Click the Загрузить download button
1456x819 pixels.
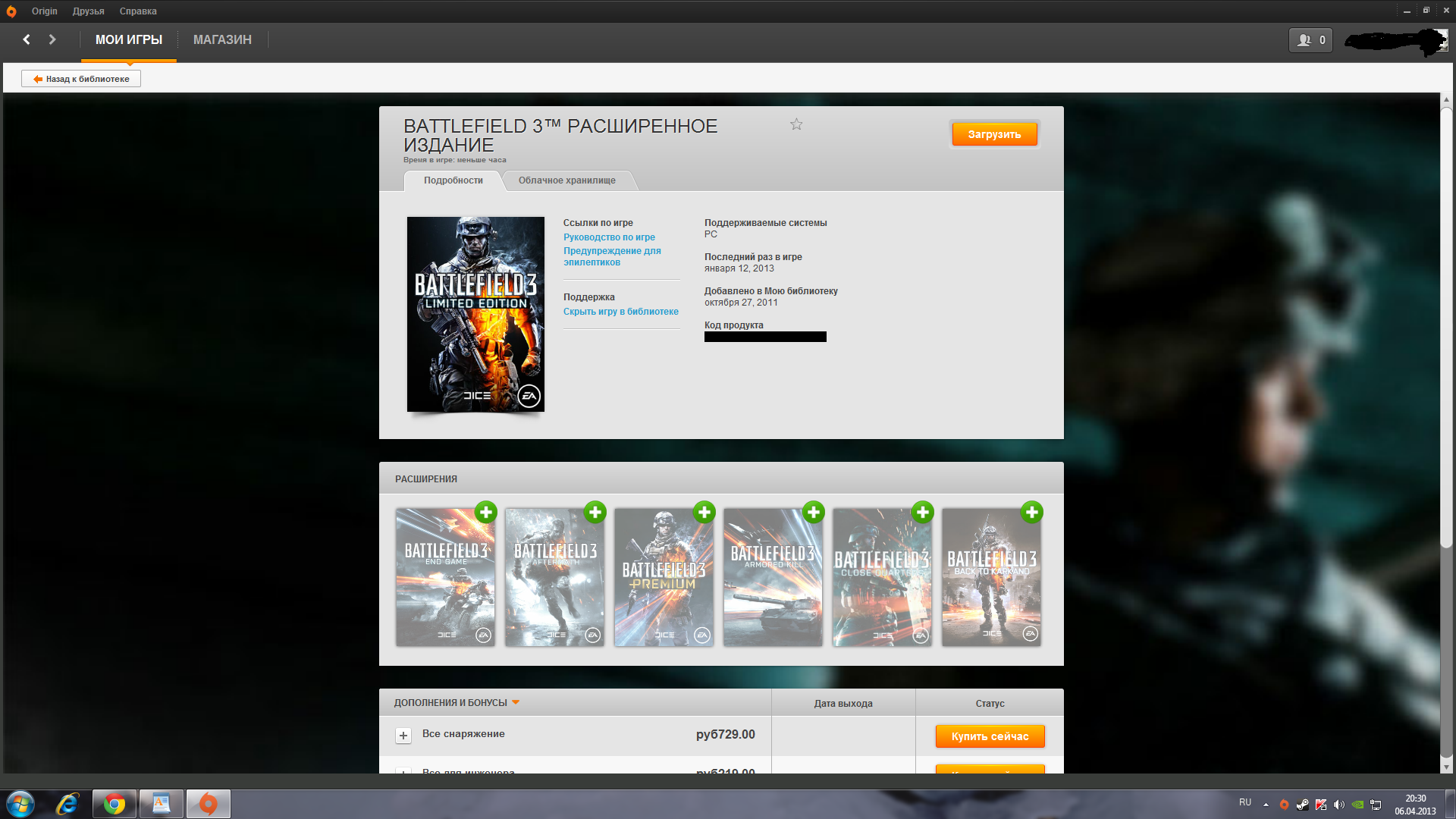point(994,134)
